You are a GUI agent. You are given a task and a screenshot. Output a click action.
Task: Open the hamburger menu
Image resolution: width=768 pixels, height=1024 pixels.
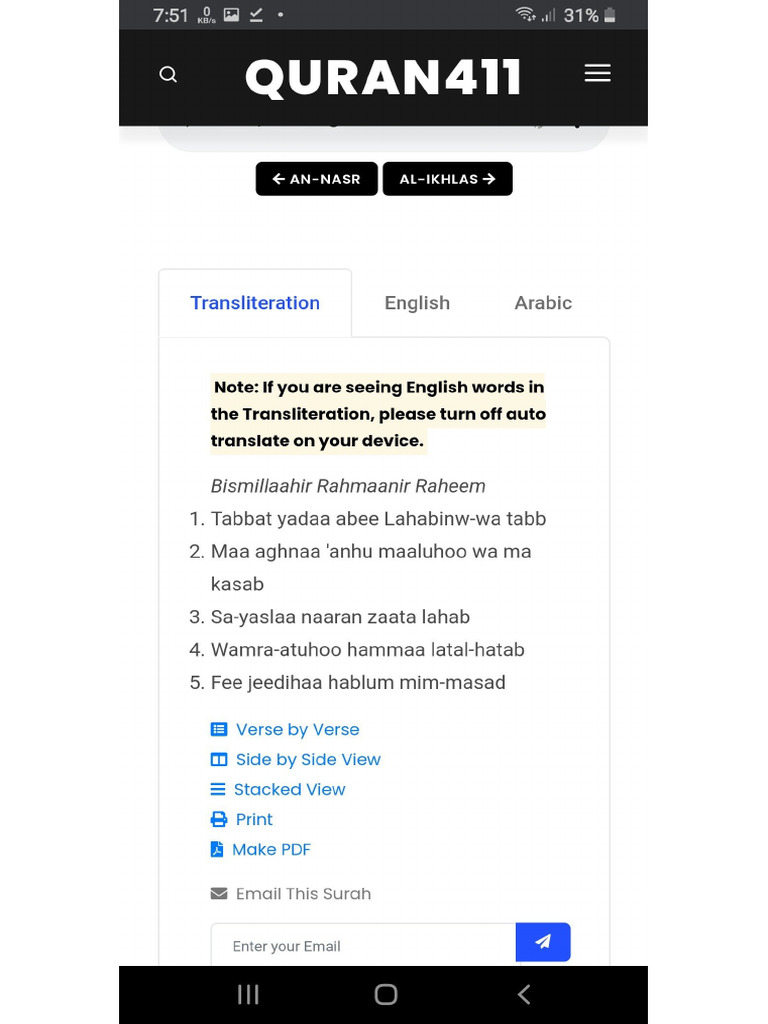tap(597, 74)
